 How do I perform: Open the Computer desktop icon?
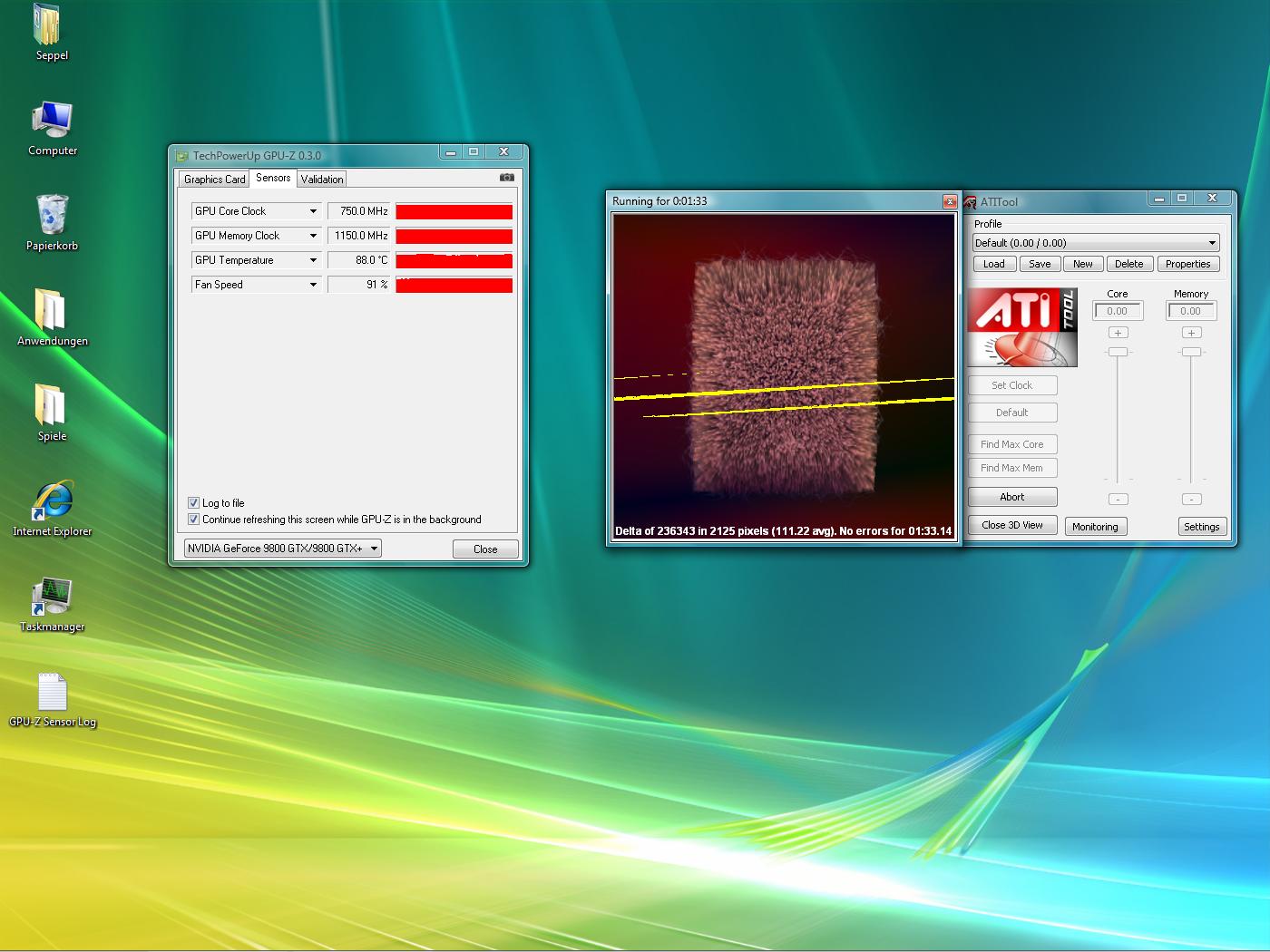52,119
